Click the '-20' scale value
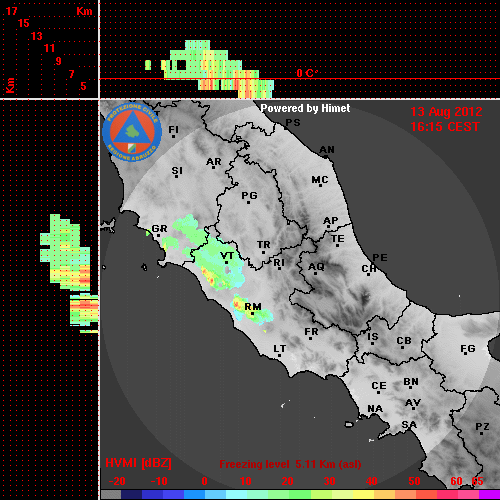 [117, 481]
